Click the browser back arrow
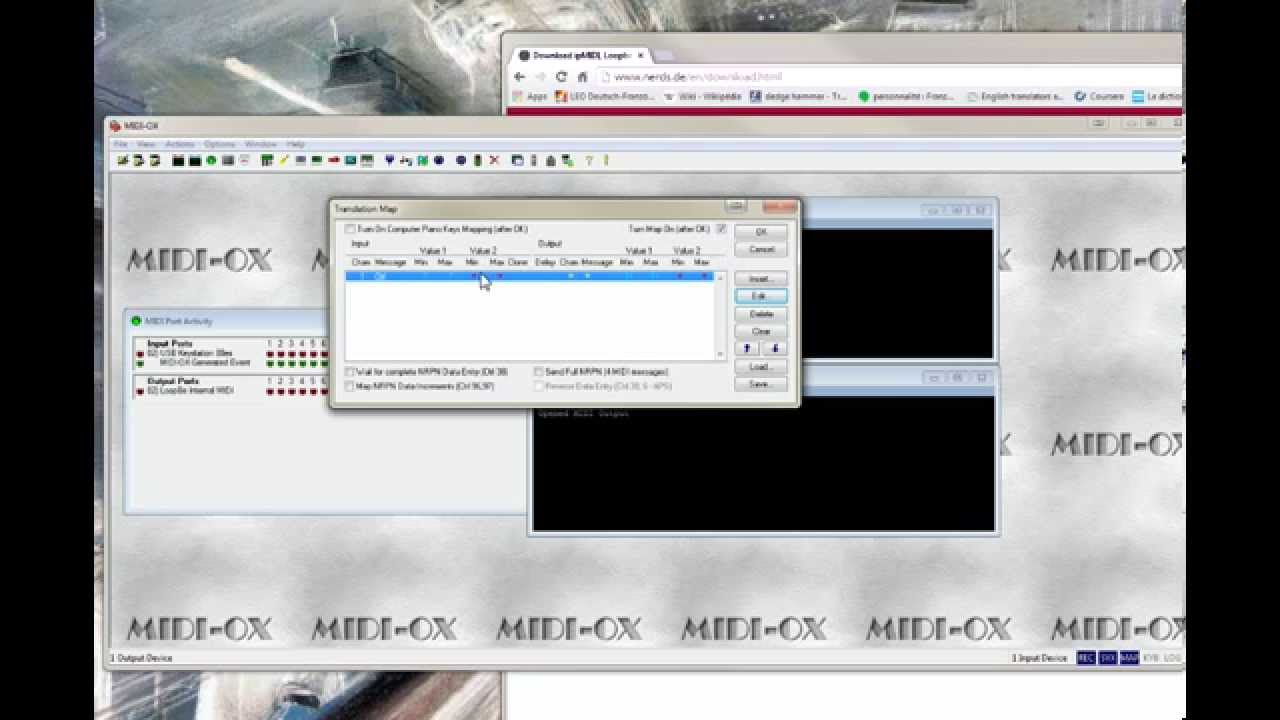1280x720 pixels. [x=519, y=77]
